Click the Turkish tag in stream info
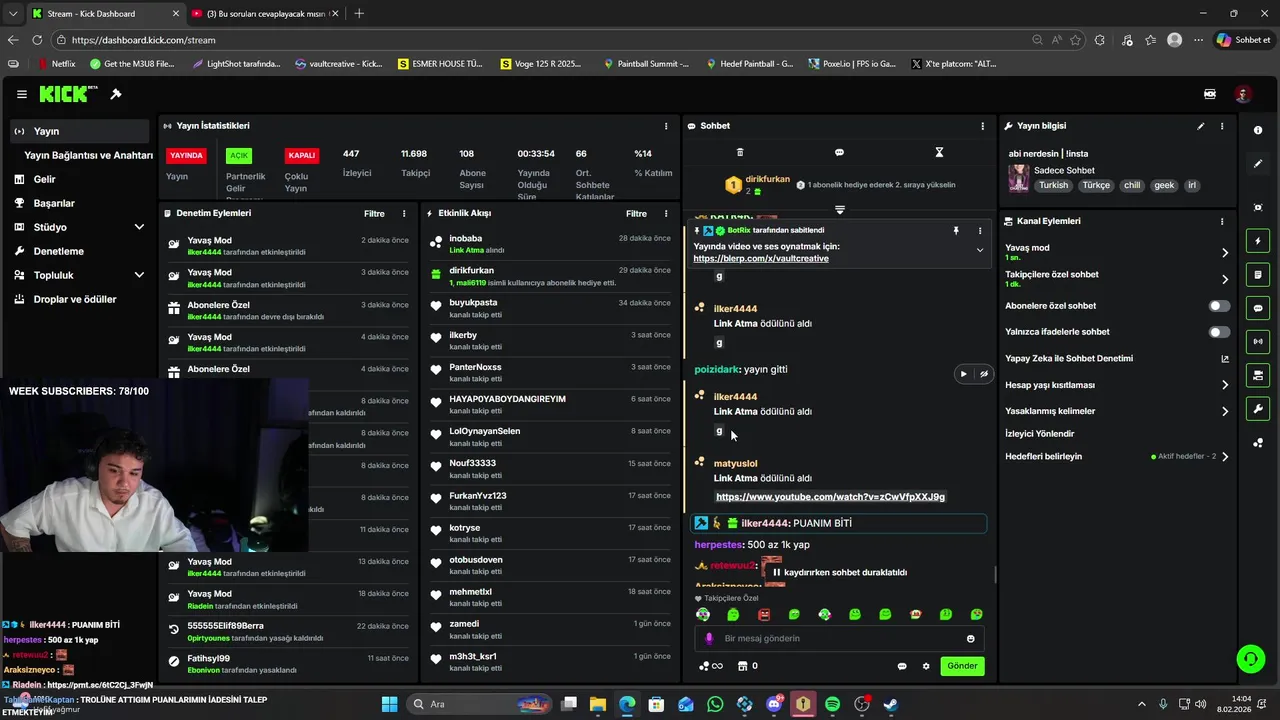Viewport: 1280px width, 720px height. [1053, 185]
